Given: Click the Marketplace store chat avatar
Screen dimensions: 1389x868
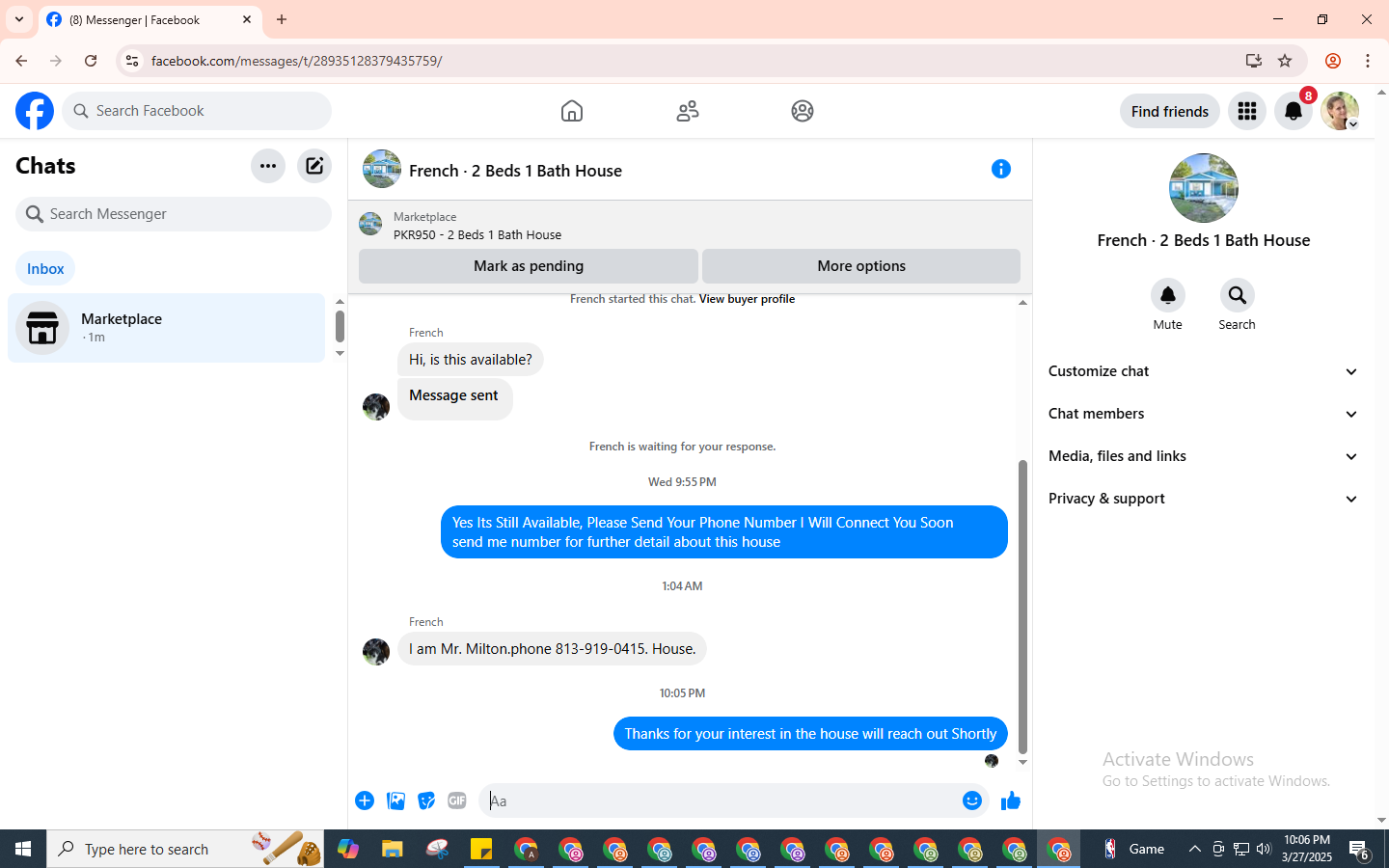Looking at the screenshot, I should click(42, 328).
